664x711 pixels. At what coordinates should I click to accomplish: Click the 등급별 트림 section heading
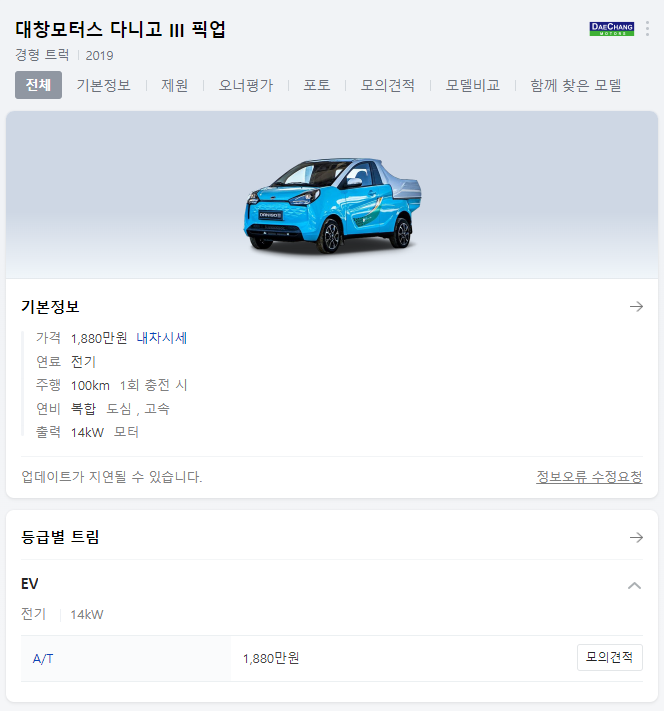pos(60,537)
